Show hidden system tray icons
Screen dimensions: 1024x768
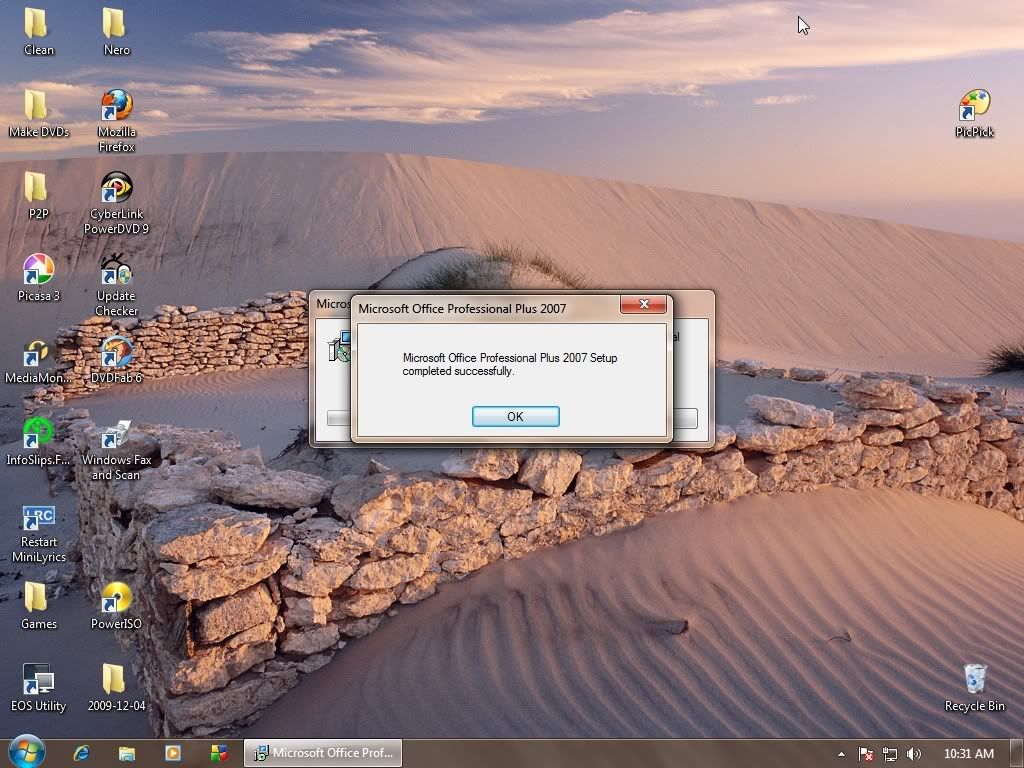(841, 754)
